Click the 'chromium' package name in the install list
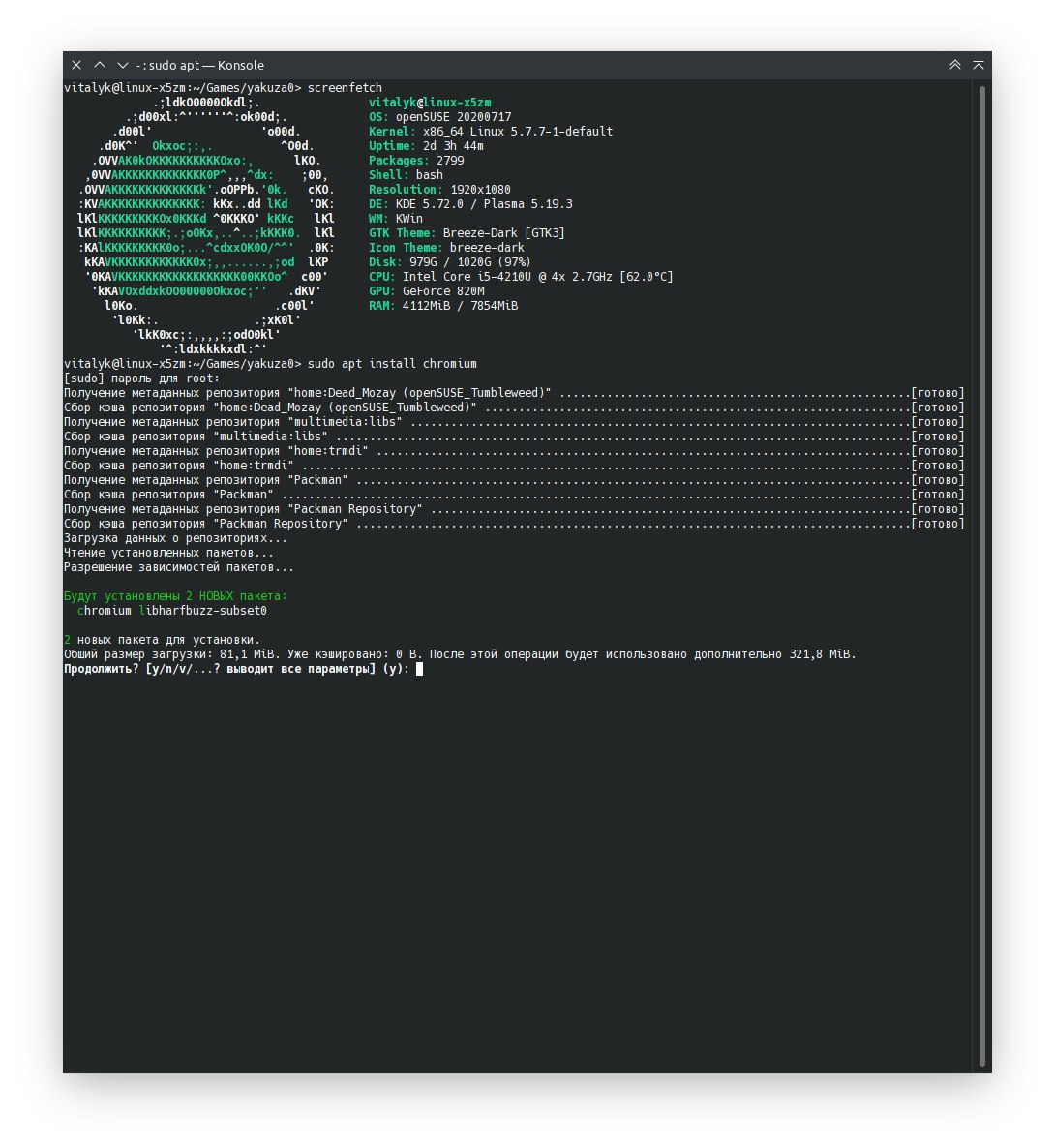The height and width of the screenshot is (1148, 1055). (x=104, y=611)
